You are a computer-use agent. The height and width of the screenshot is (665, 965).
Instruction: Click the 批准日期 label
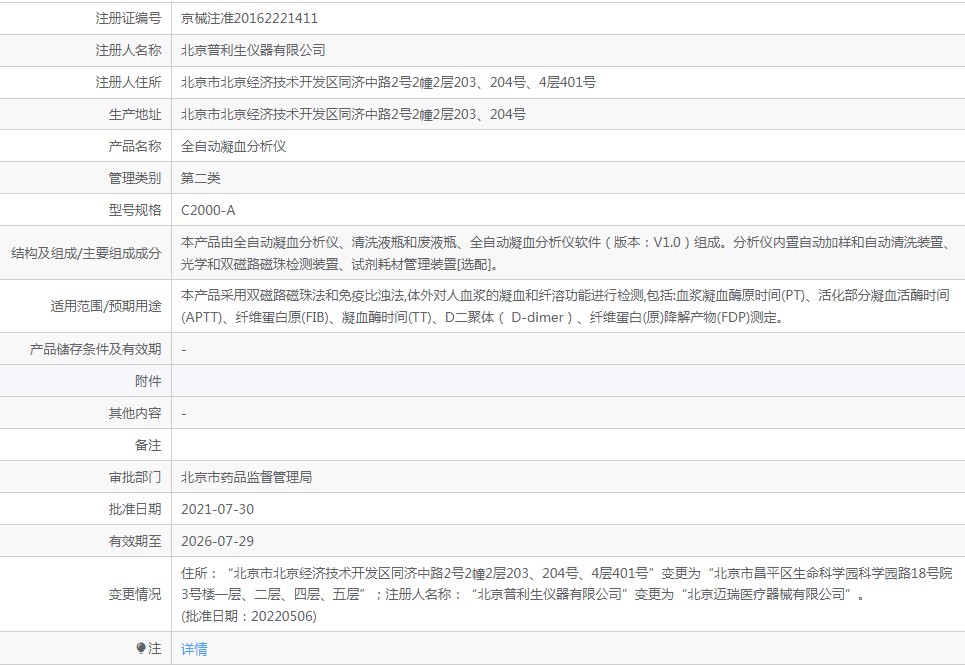pos(135,509)
